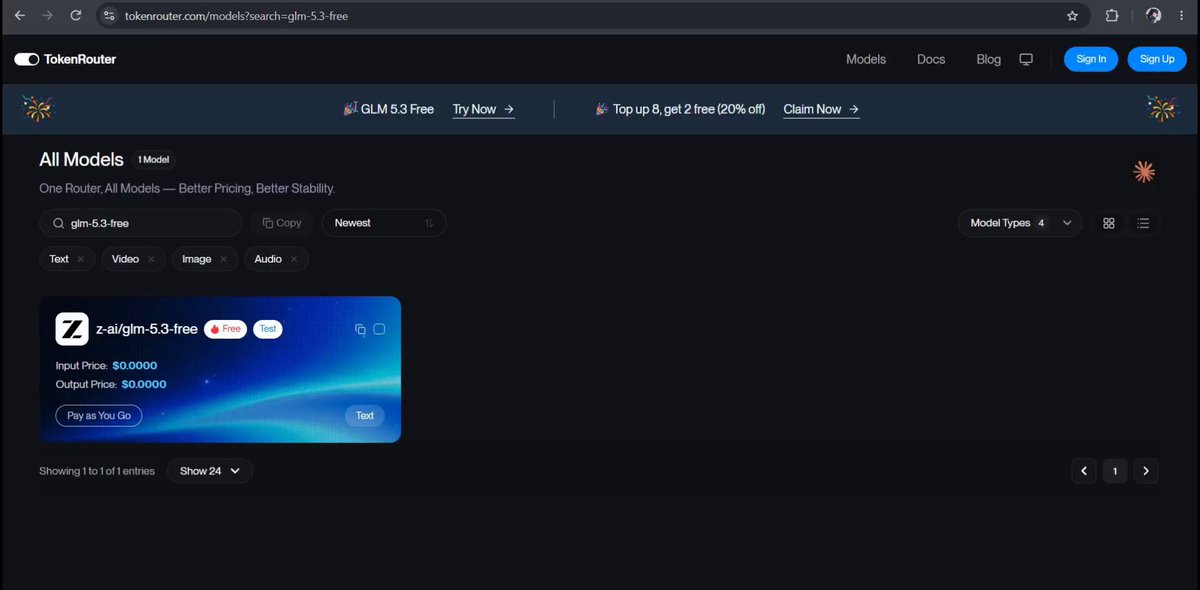1200x590 pixels.
Task: Click the monitor theme icon in header
Action: click(x=1025, y=59)
